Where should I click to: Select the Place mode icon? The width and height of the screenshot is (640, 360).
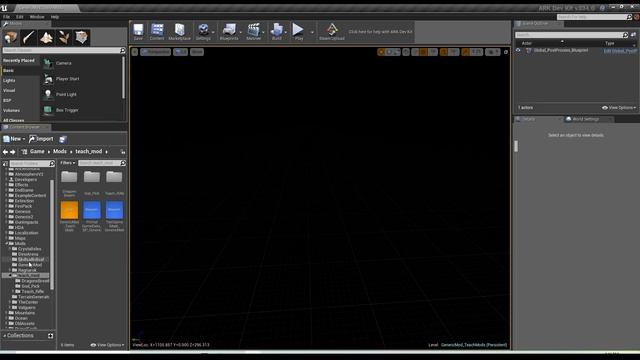click(11, 38)
